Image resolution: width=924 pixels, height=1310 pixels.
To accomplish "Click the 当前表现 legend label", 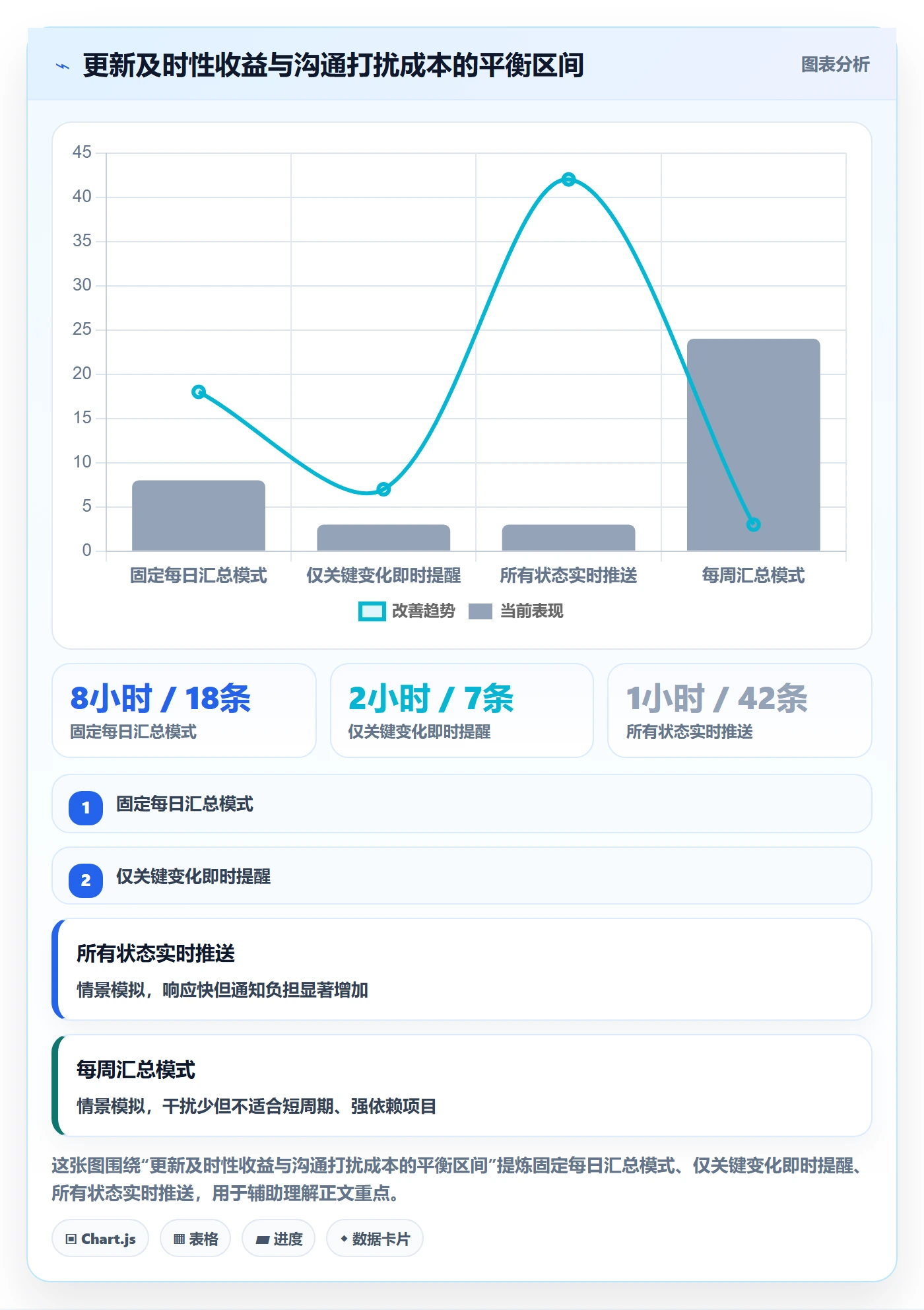I will click(x=532, y=611).
